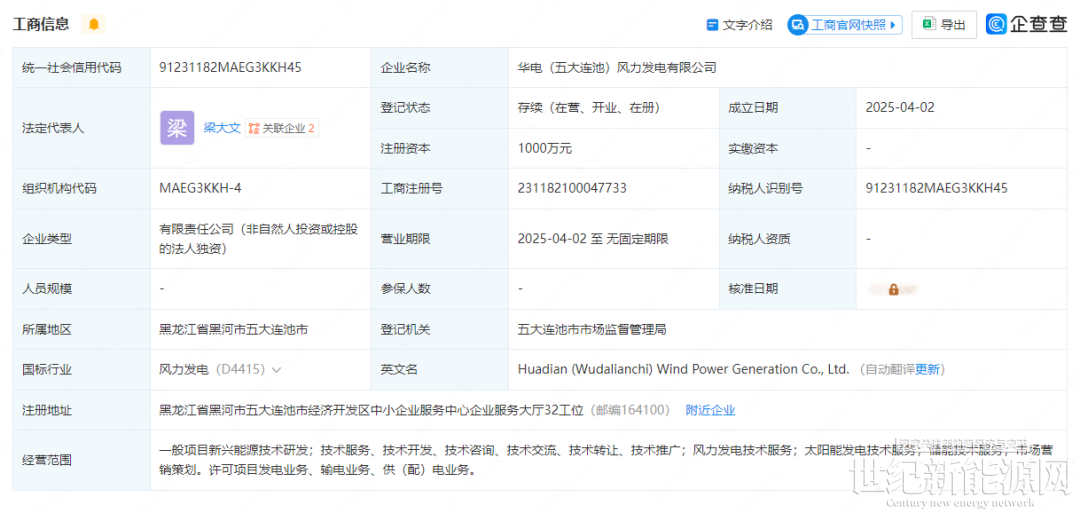Viewport: 1080px width, 513px height.
Task: Open legal representative 梁大文 link
Action: point(222,128)
